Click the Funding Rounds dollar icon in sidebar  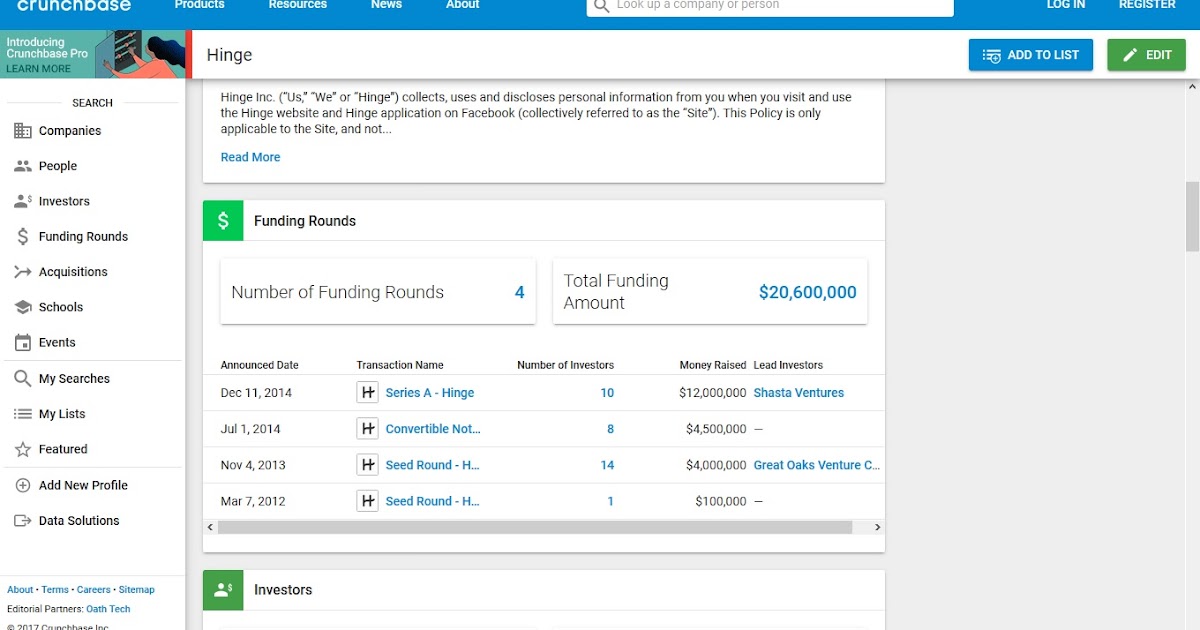click(x=22, y=237)
